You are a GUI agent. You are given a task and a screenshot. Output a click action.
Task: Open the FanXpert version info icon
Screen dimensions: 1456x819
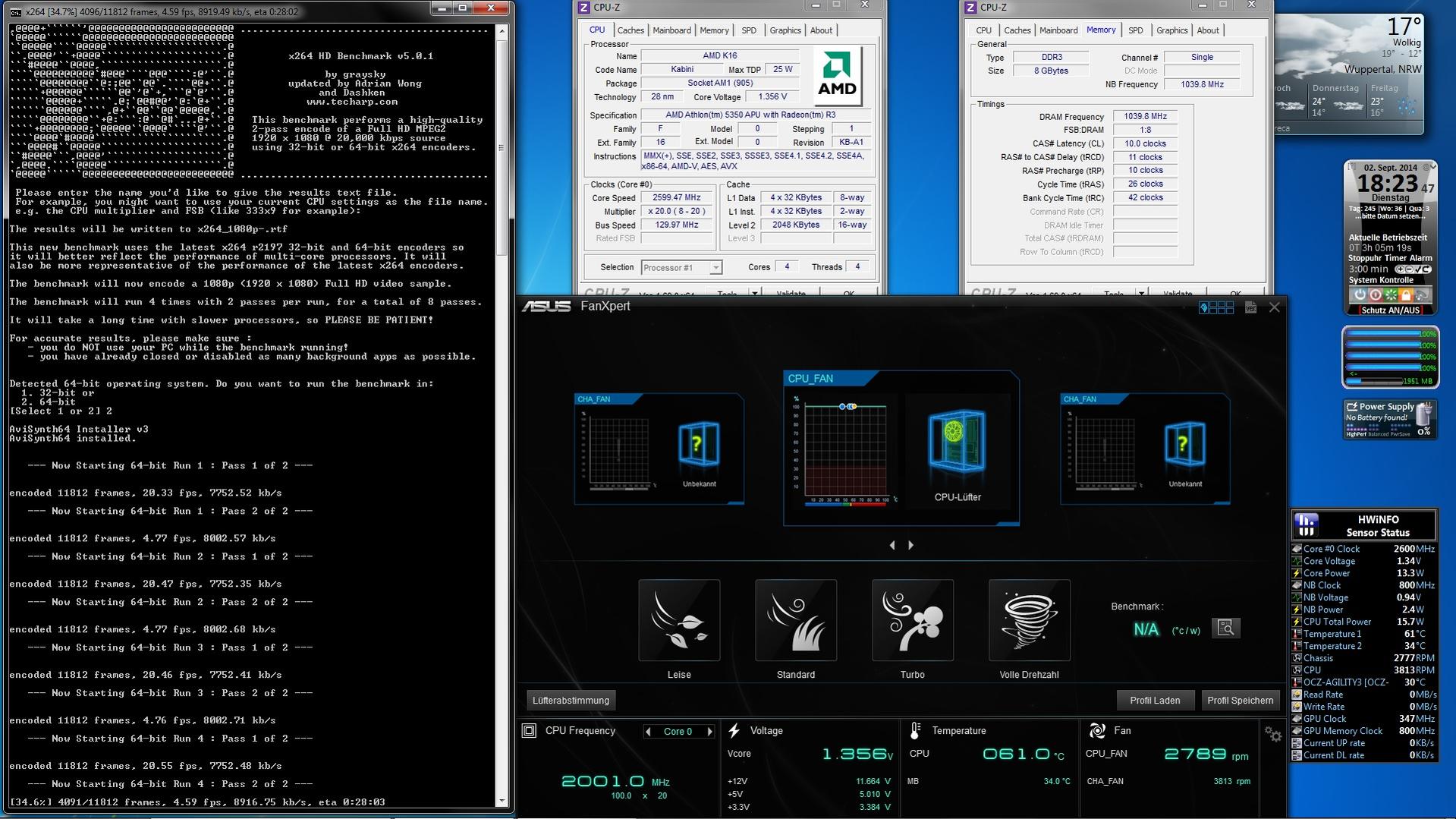1250,307
